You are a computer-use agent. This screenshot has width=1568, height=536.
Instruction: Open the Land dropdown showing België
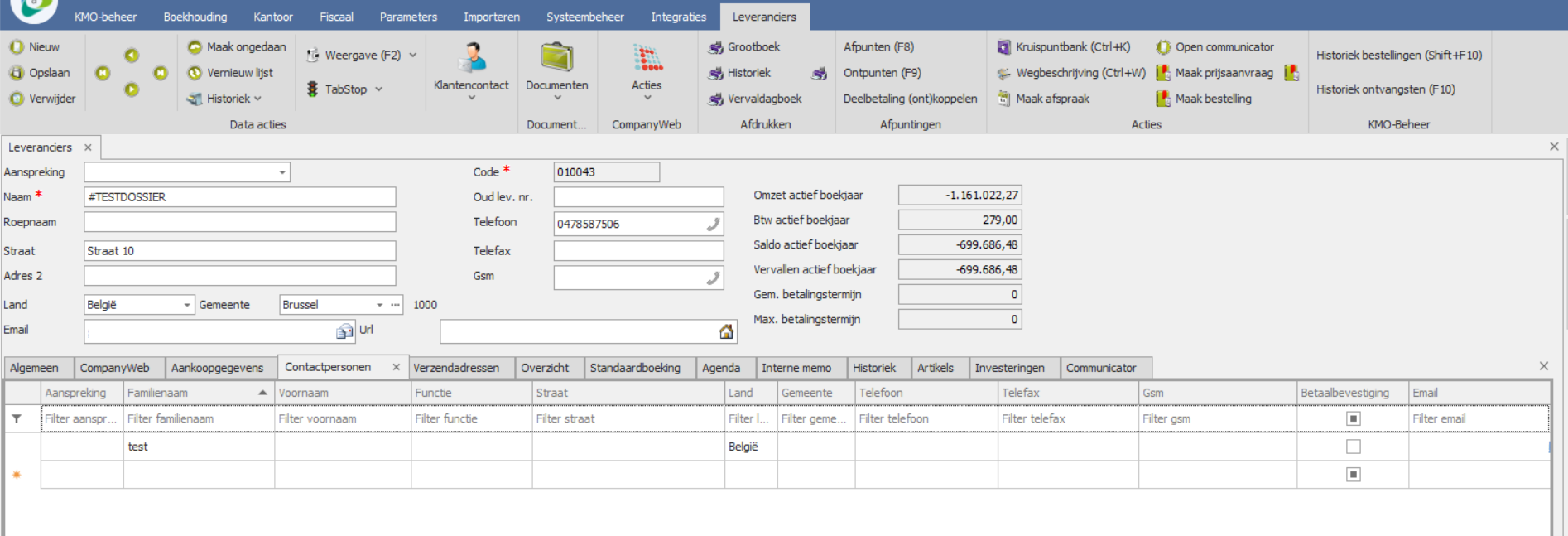point(187,305)
